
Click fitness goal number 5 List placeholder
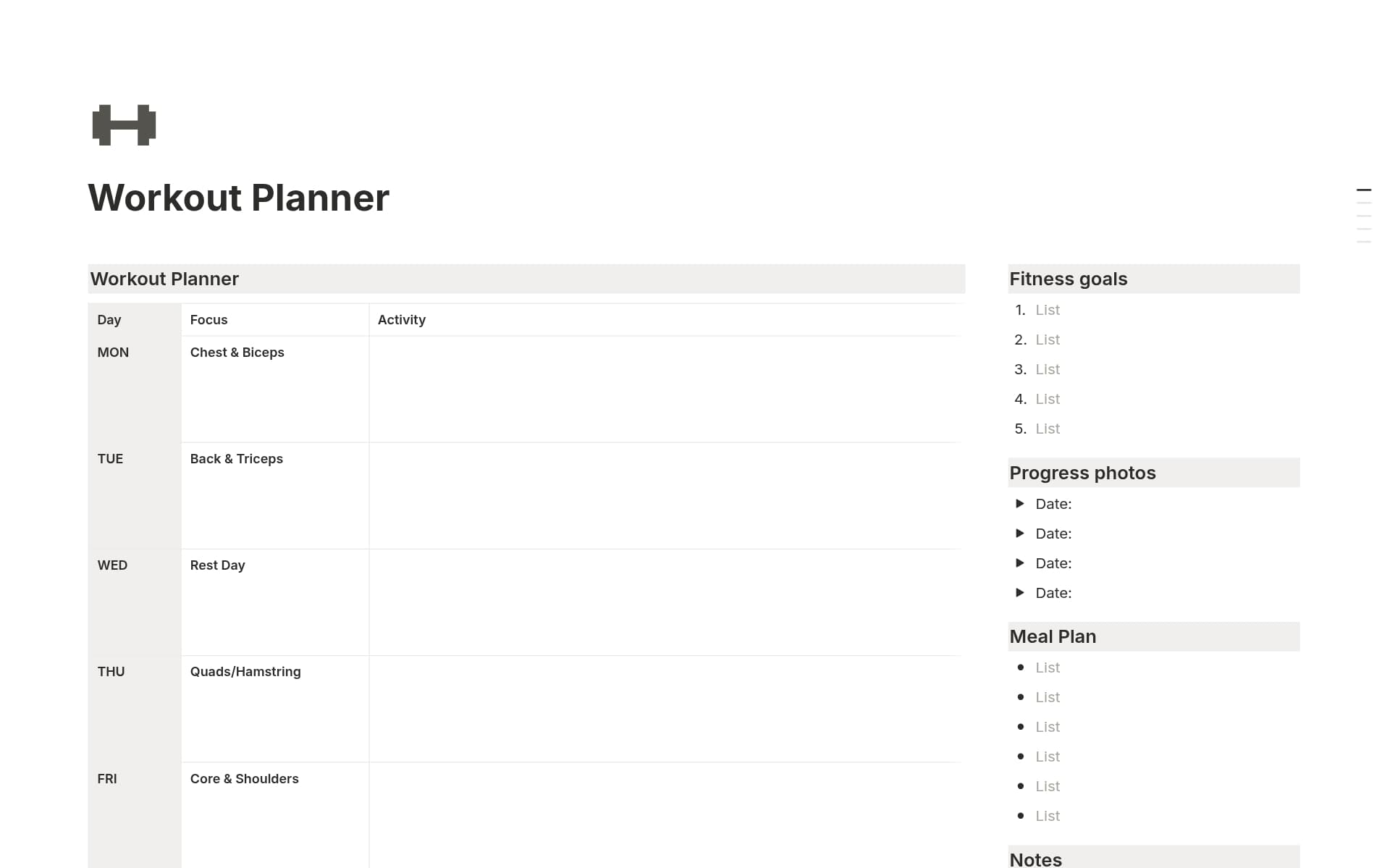1048,429
